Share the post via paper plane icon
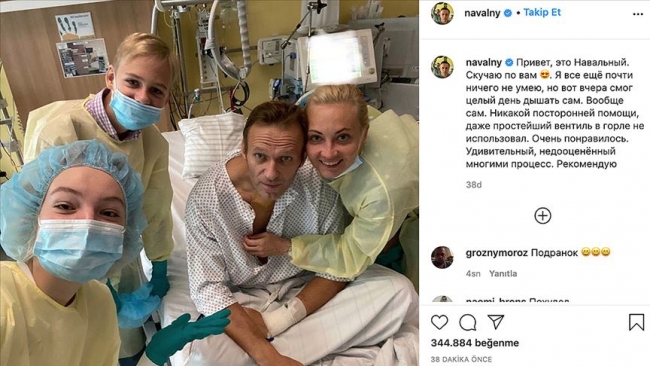Viewport: 650px width, 366px height. (496, 322)
